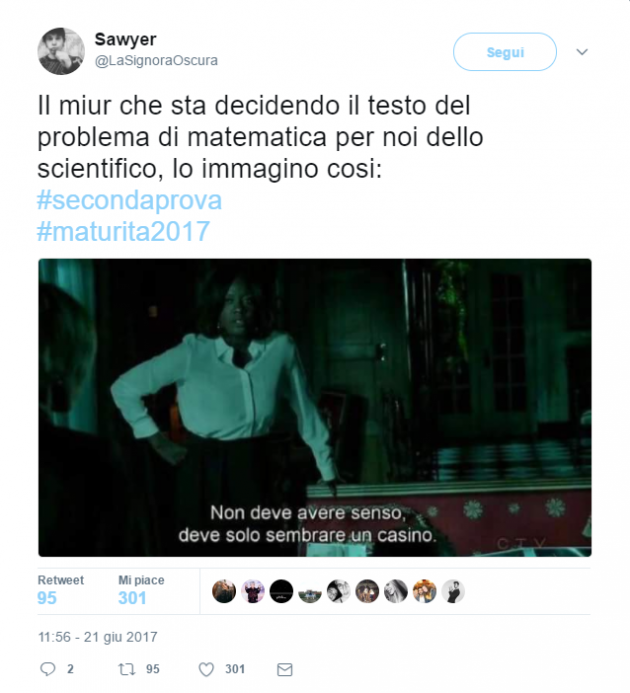Open the @LaSignoraOscura handle
Screen dimensions: 630x693
156,60
